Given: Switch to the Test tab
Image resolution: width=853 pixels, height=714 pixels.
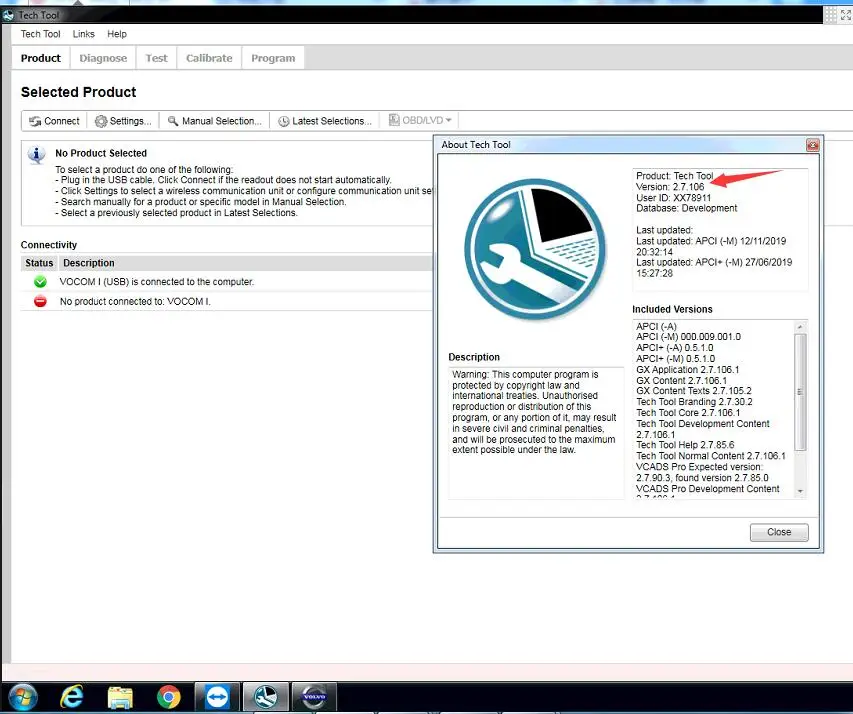Looking at the screenshot, I should 156,58.
